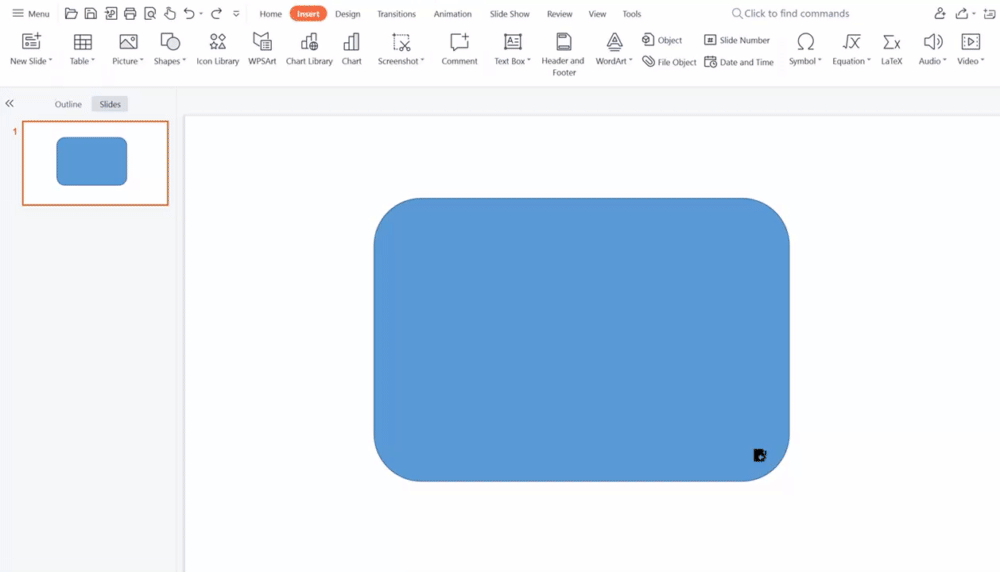Image resolution: width=1000 pixels, height=572 pixels.
Task: Insert a Table from the ribbon
Action: click(82, 49)
